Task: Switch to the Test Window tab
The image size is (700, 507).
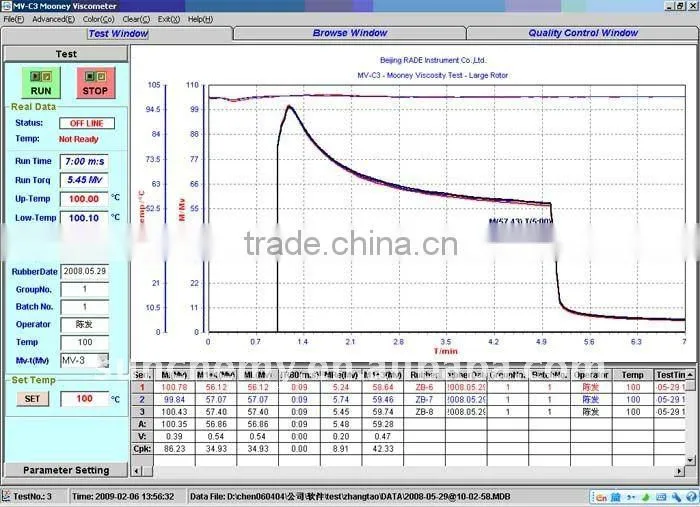Action: (x=117, y=34)
